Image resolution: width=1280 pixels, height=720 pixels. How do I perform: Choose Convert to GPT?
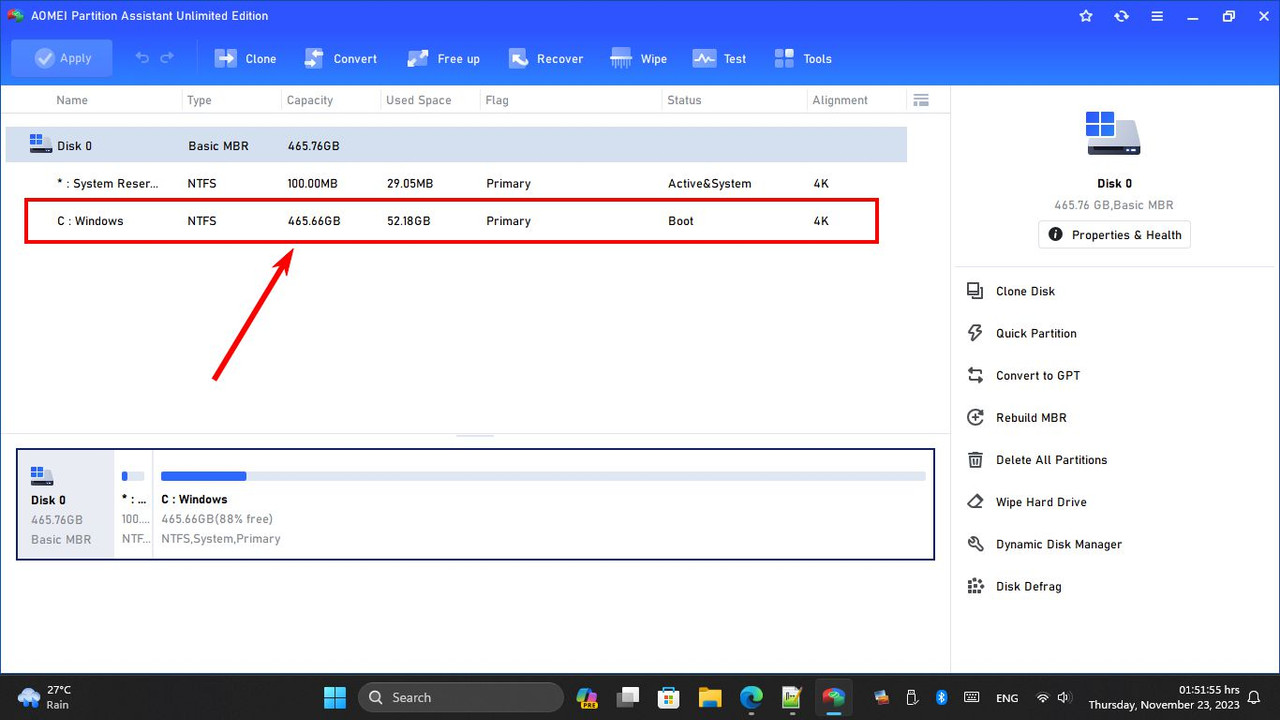(1038, 375)
